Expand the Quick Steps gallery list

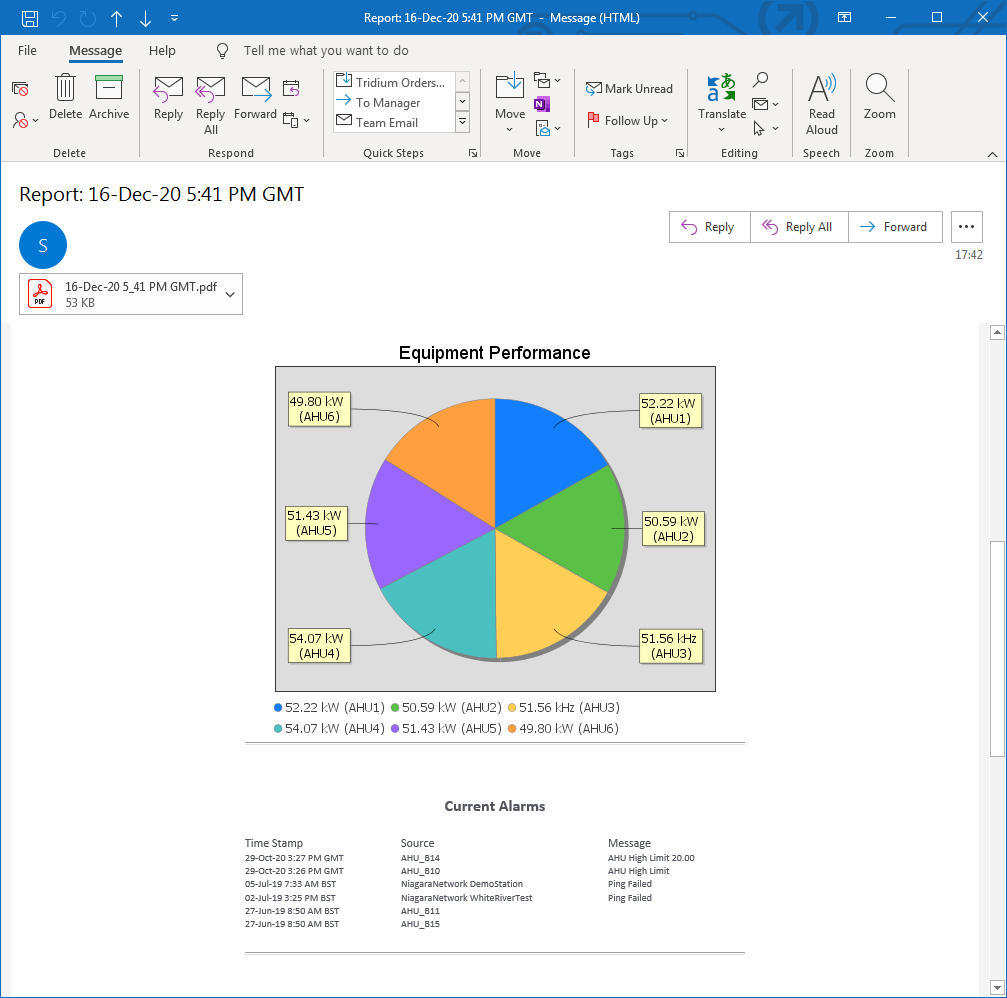(462, 122)
